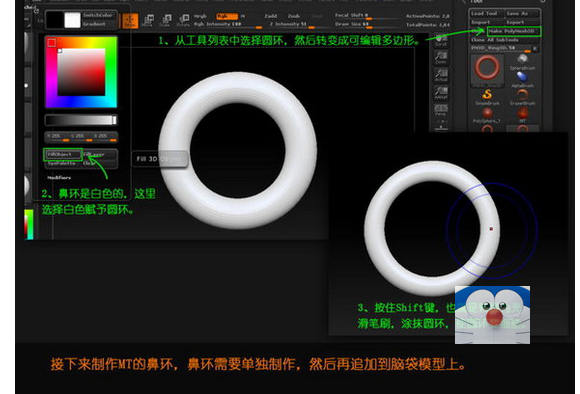Image resolution: width=580 pixels, height=394 pixels.
Task: Toggle the orange Rgb mode button
Action: (227, 16)
